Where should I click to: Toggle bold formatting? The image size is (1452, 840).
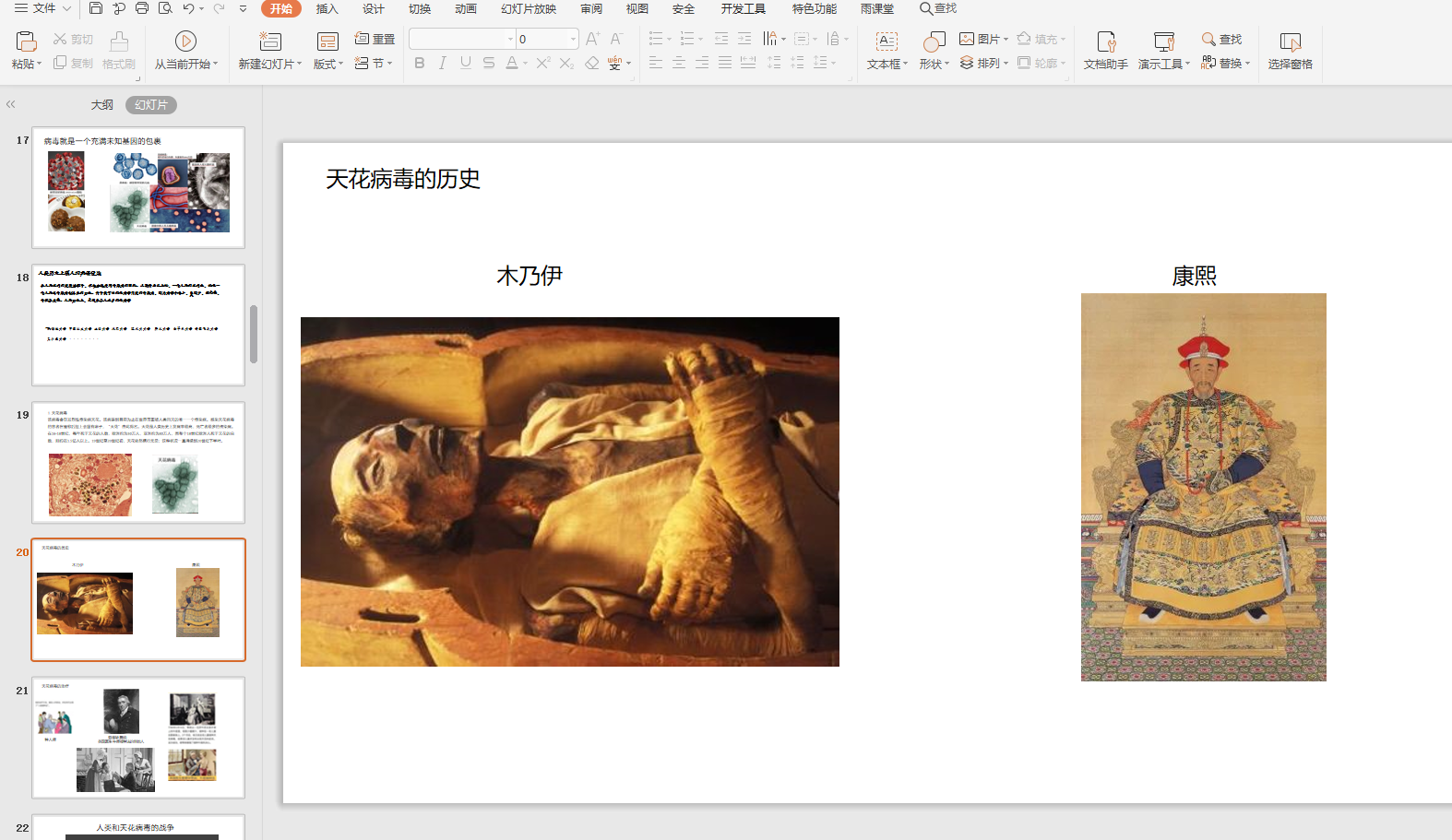pos(420,63)
